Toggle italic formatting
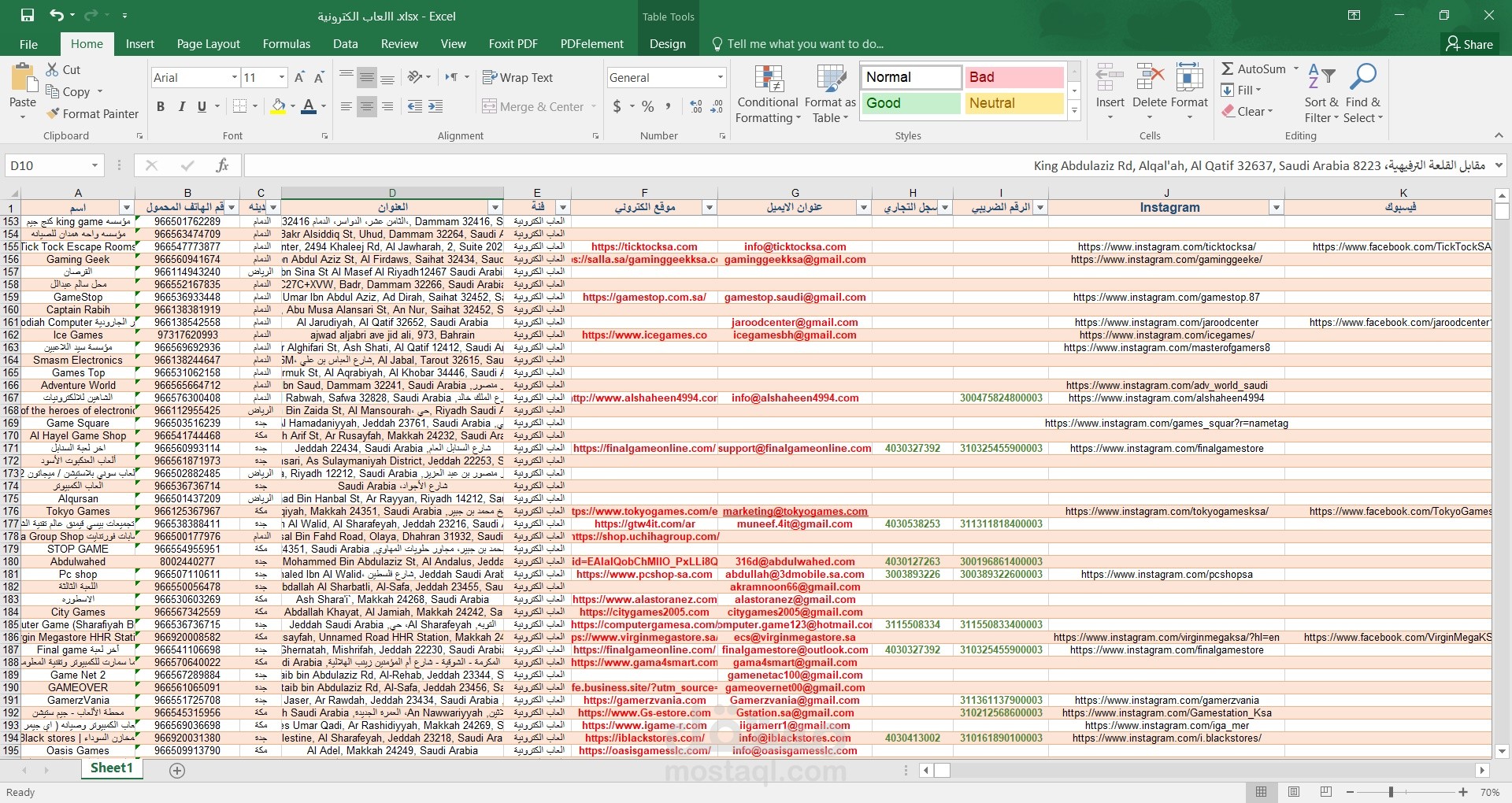Image resolution: width=1512 pixels, height=803 pixels. tap(181, 106)
